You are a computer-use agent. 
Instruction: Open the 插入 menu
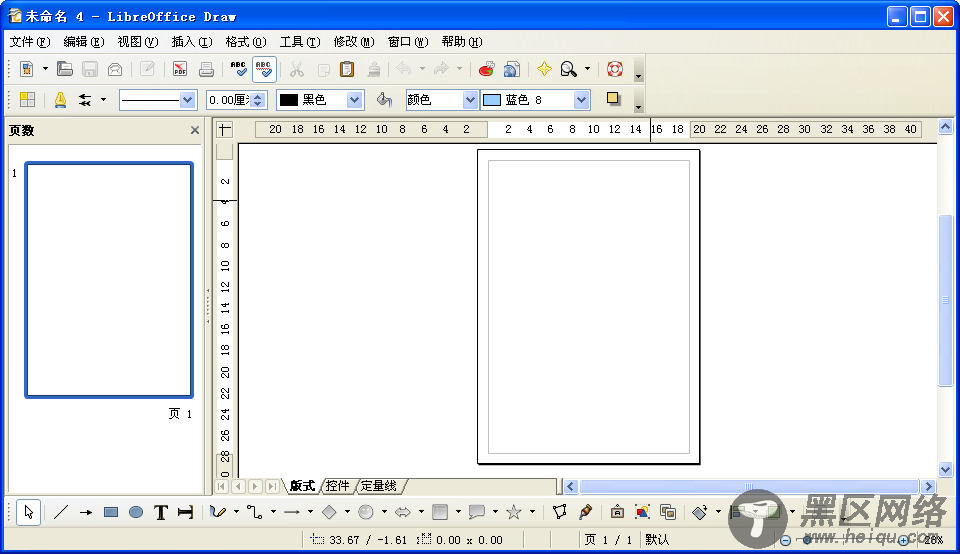[192, 42]
